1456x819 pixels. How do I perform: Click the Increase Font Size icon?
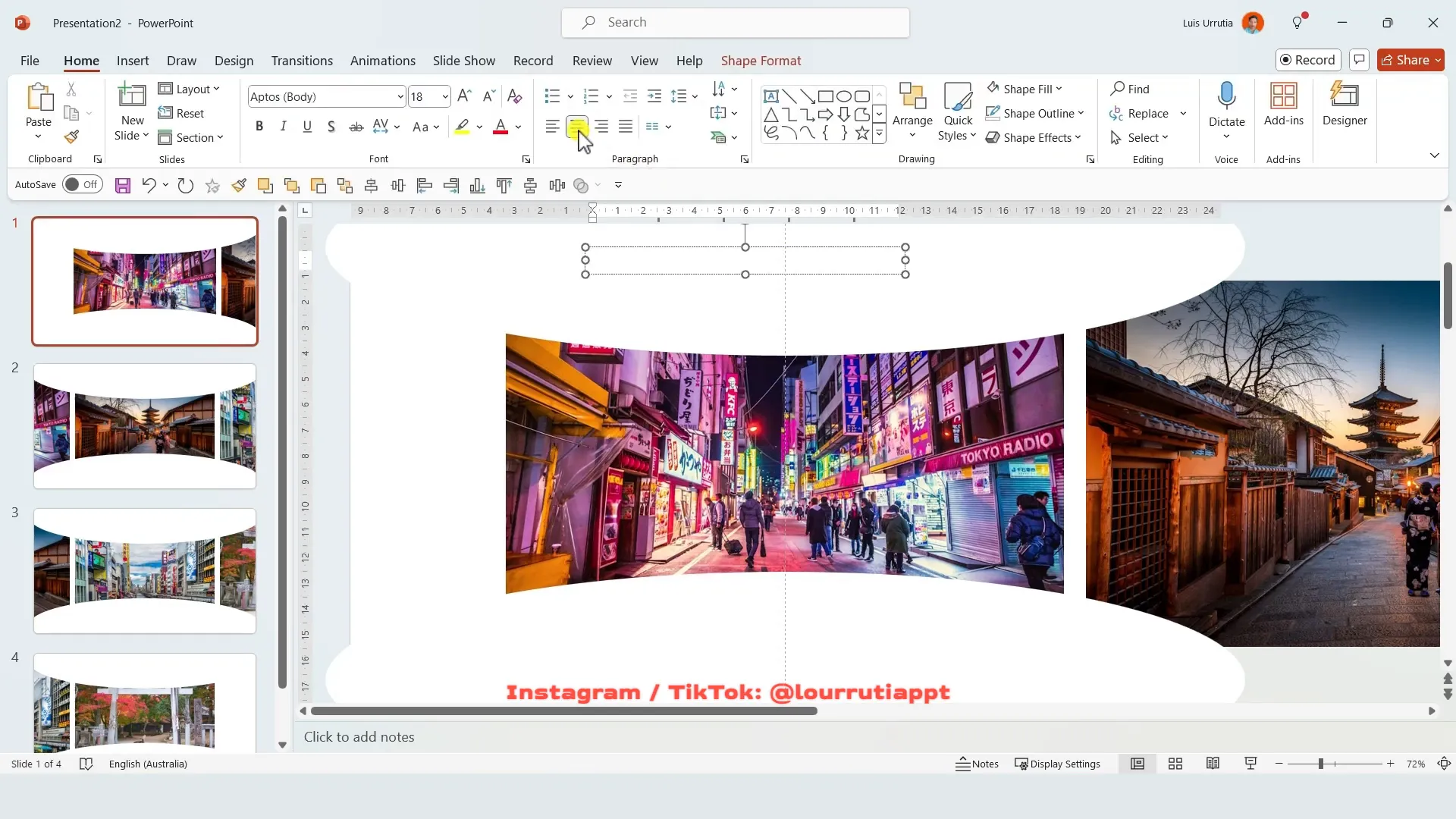click(x=465, y=96)
